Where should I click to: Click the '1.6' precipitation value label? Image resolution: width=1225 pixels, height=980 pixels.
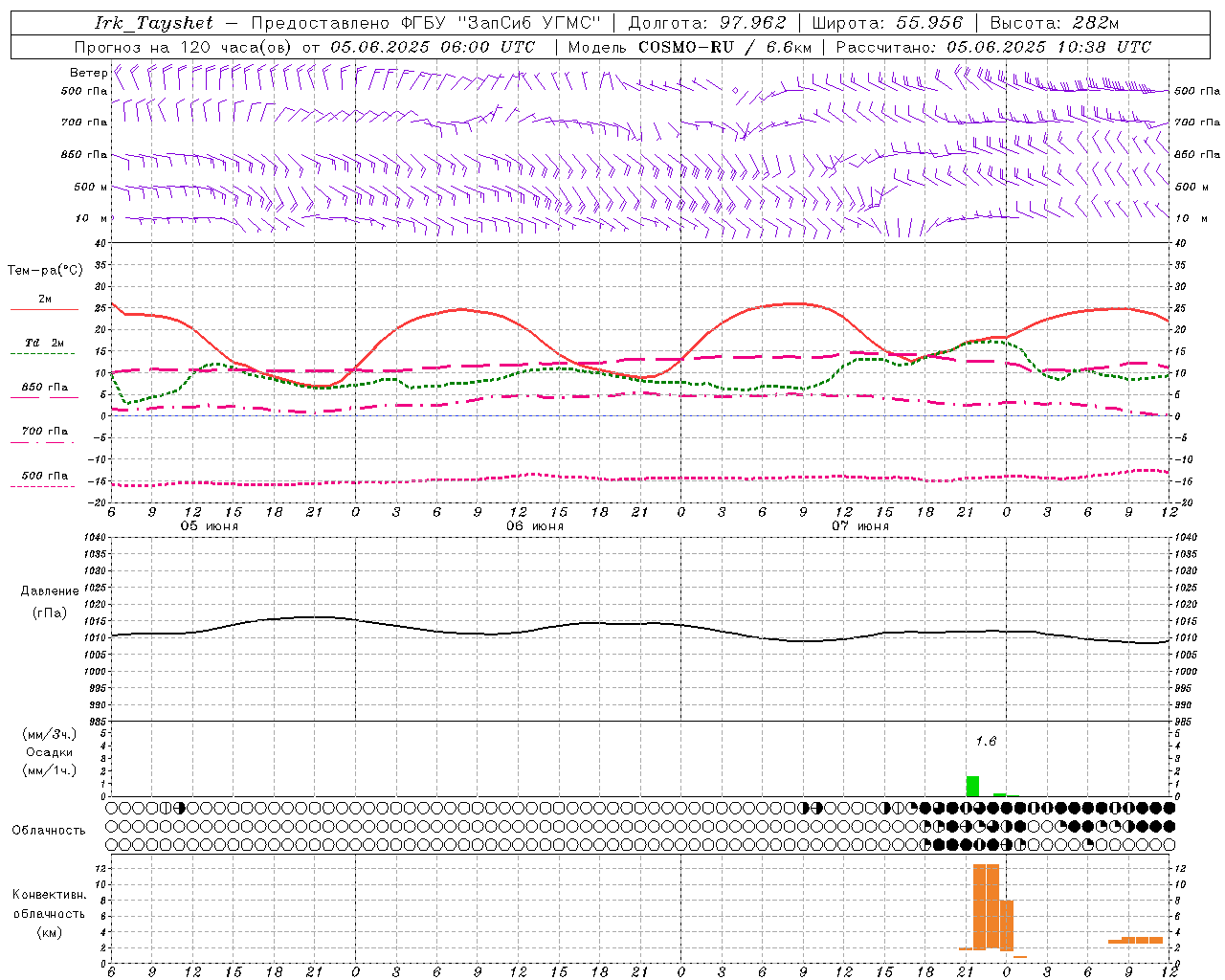click(x=986, y=742)
